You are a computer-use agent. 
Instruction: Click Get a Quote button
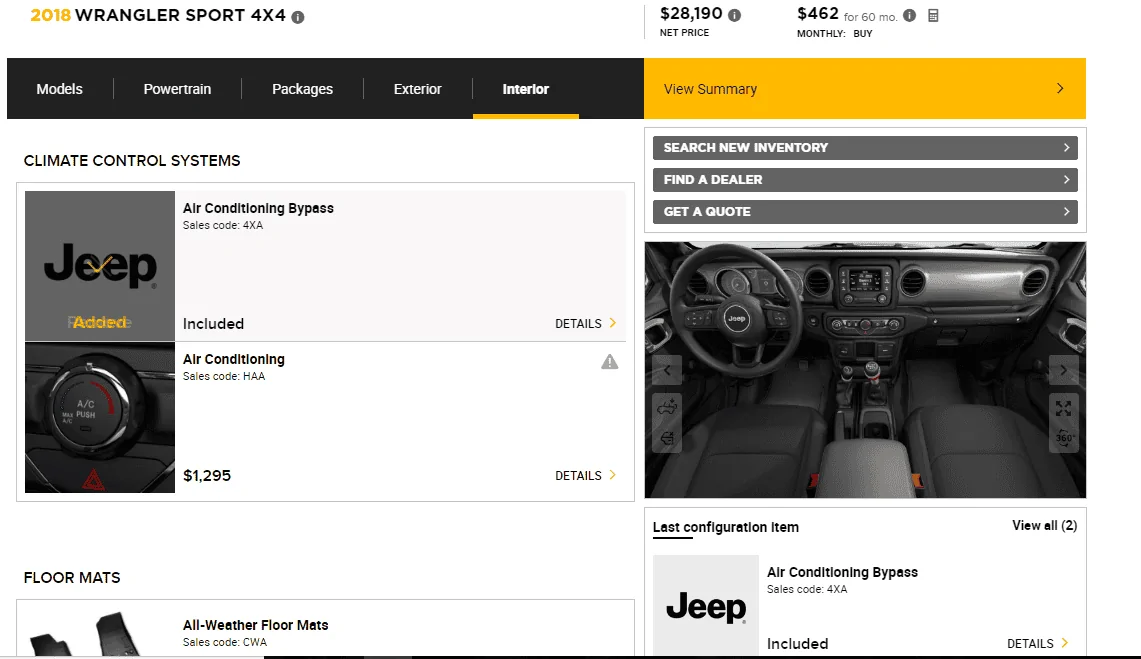865,212
